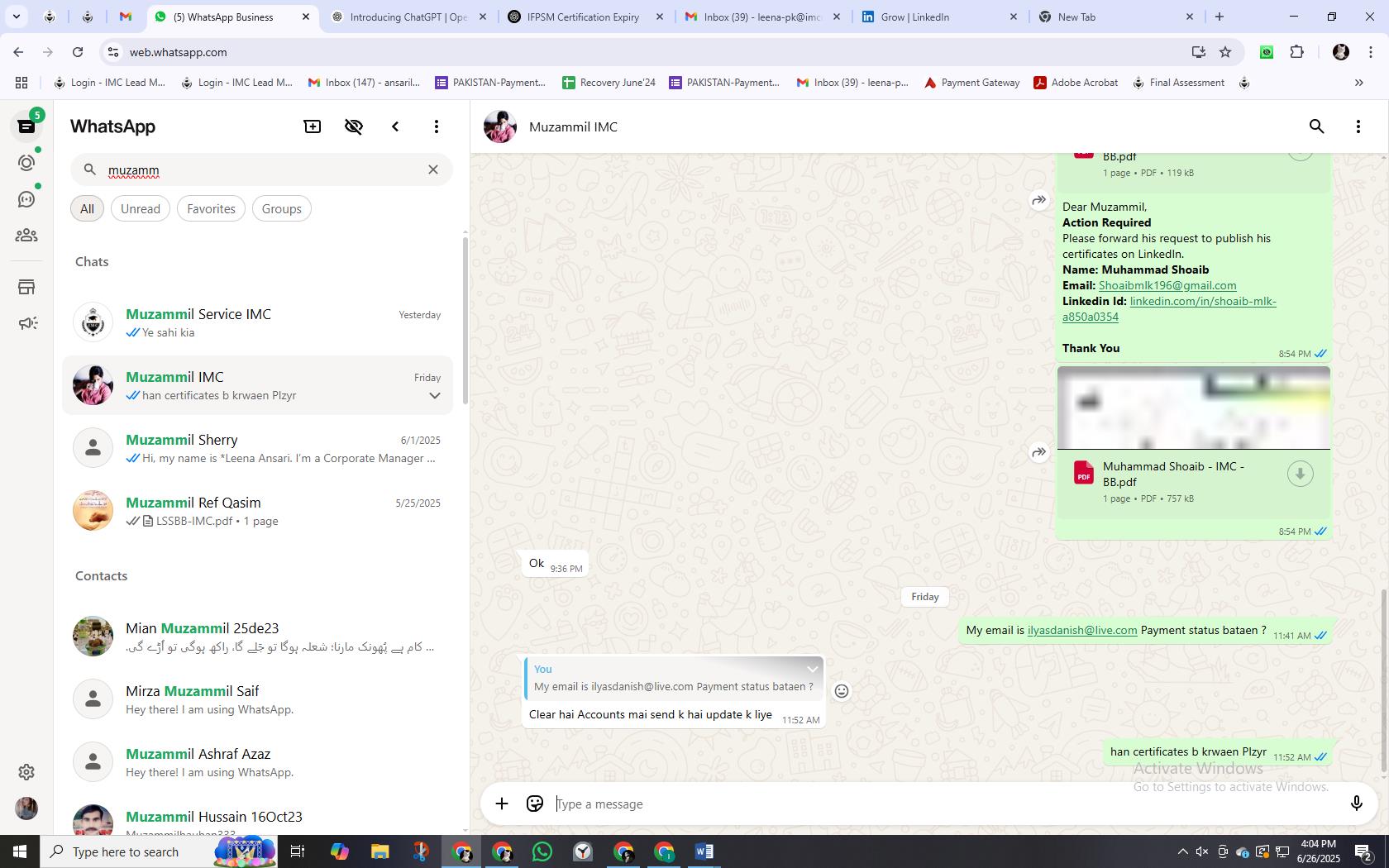The width and height of the screenshot is (1389, 868).
Task: Open the Advertise megaphone icon in sidebar
Action: 26,323
